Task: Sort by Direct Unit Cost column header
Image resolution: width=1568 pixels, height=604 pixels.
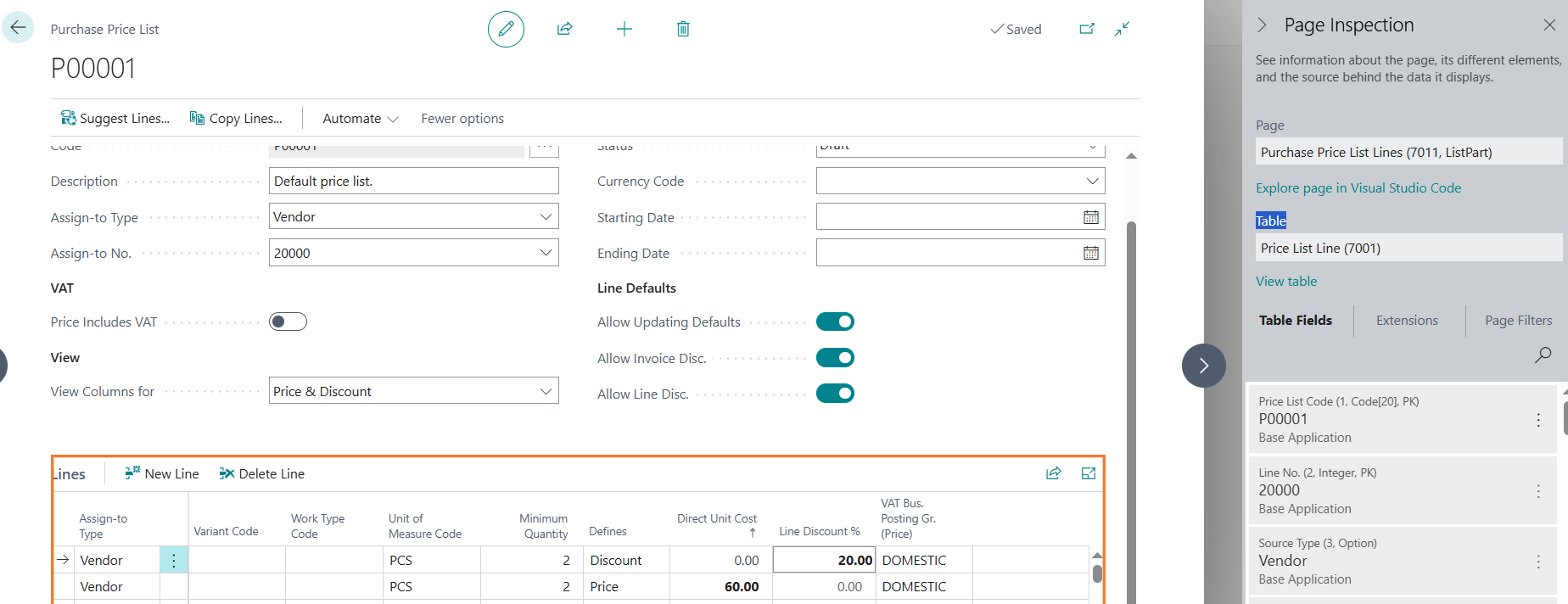Action: [716, 525]
